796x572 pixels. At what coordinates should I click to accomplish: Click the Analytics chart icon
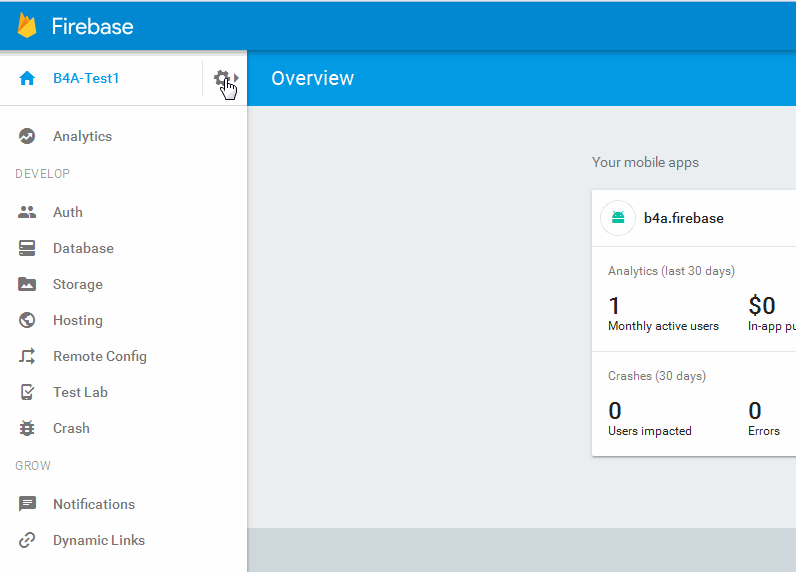point(27,136)
